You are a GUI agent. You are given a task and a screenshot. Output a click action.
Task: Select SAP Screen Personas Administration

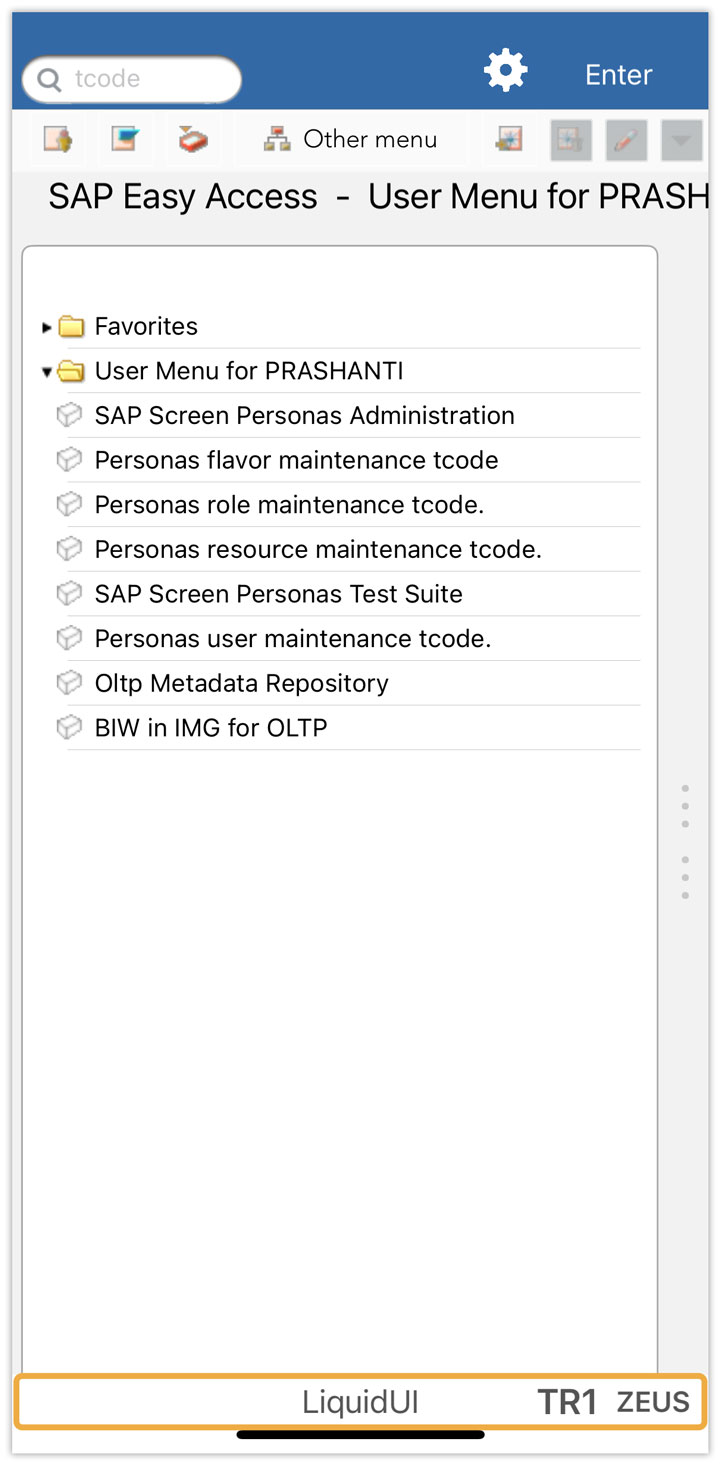pyautogui.click(x=305, y=415)
